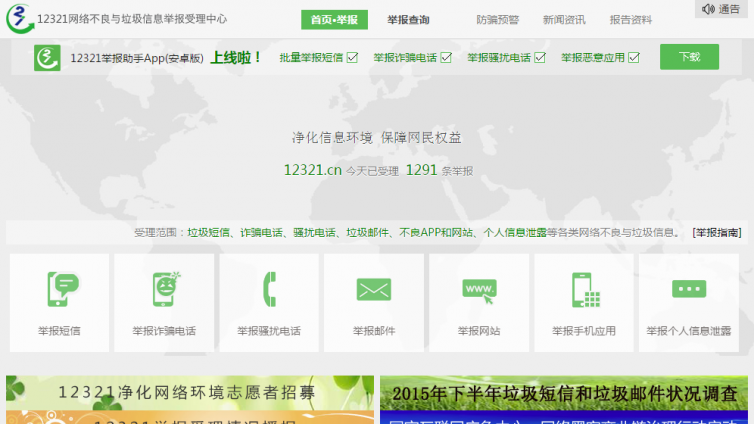Click the 净化信息环境 保障网民权益 slogan
The height and width of the screenshot is (424, 754).
pyautogui.click(x=377, y=138)
